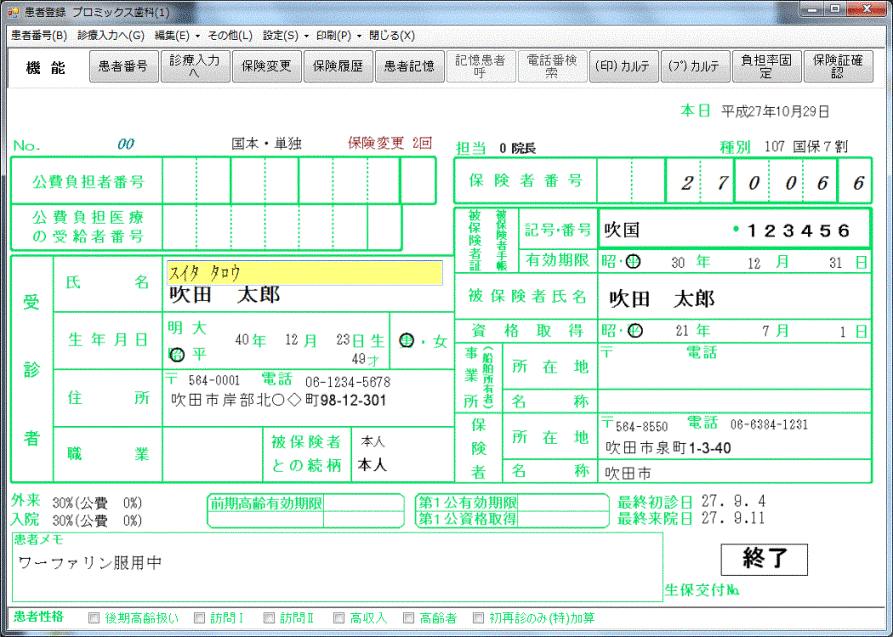The height and width of the screenshot is (637, 893).
Task: Click the 事業所 名称 empty field
Action: pos(734,401)
